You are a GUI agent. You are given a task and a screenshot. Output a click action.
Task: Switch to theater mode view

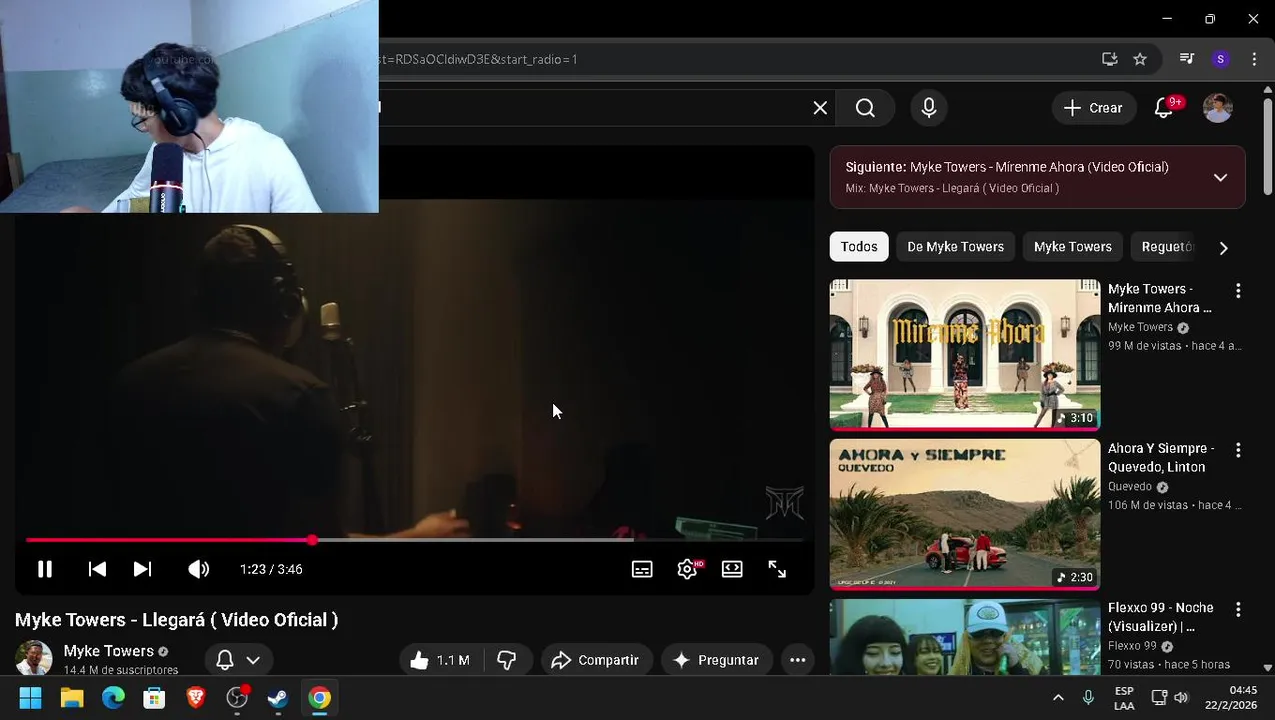pos(732,569)
